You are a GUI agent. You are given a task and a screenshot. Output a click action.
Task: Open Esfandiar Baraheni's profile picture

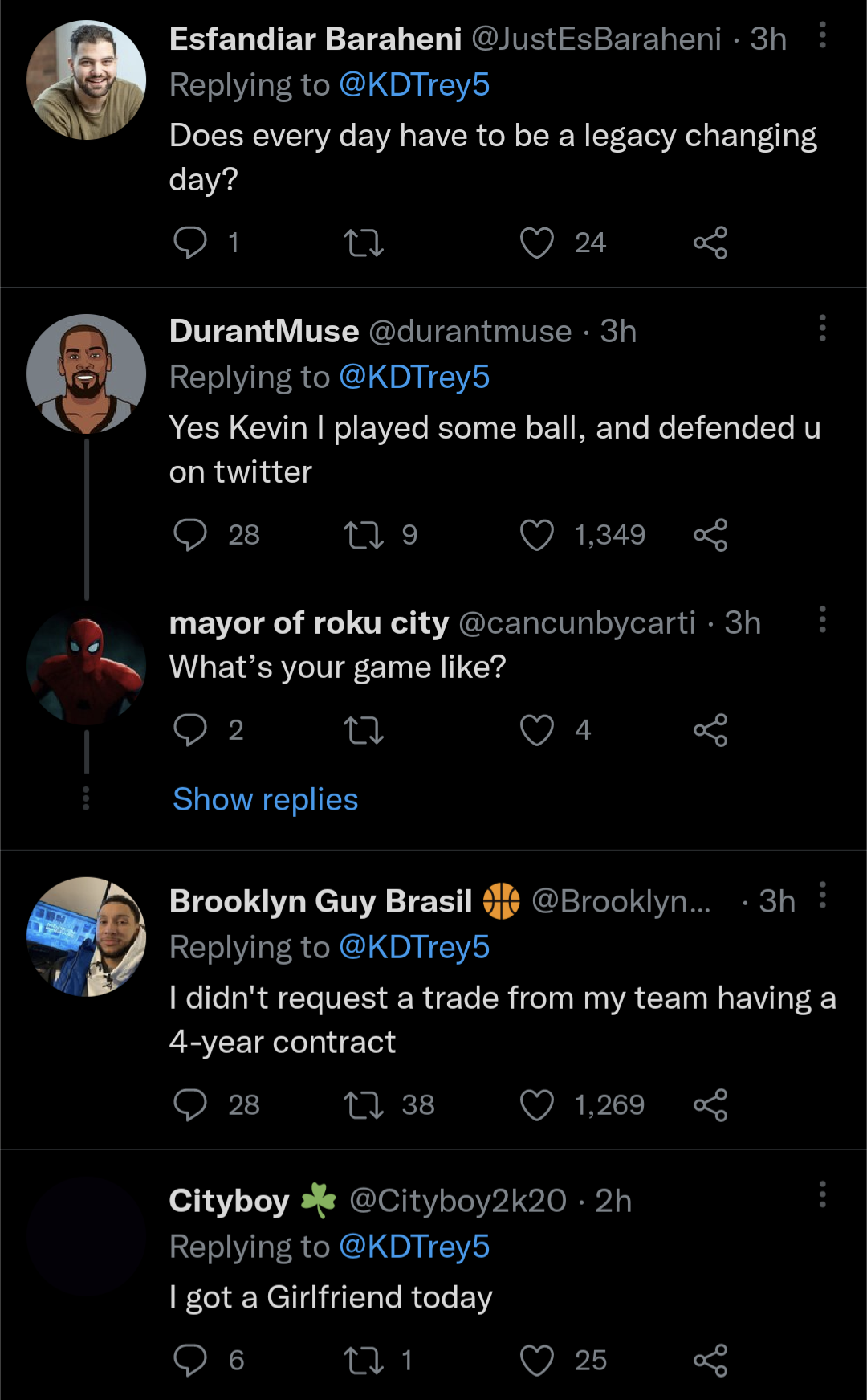[x=87, y=80]
